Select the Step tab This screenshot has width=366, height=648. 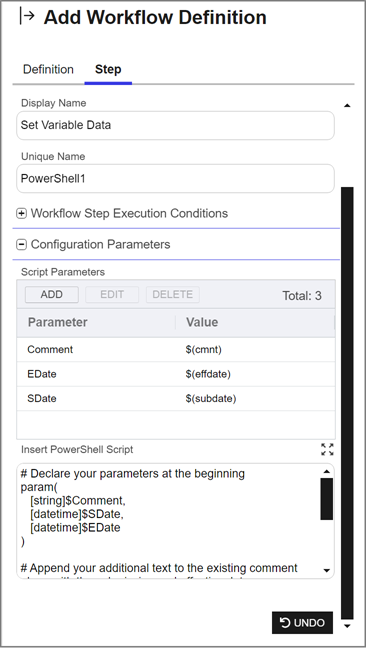pyautogui.click(x=108, y=69)
